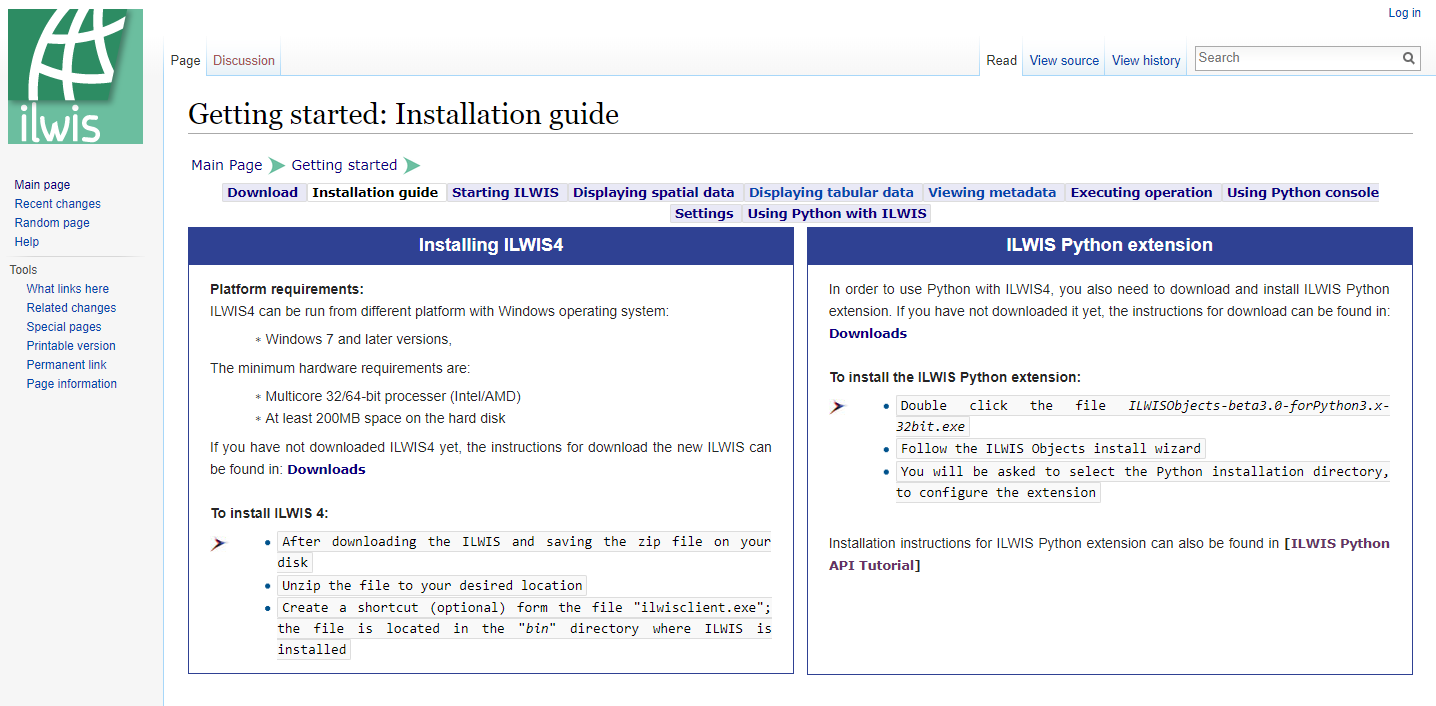
Task: Open Downloads link in Installing ILWIS4 panel
Action: (x=326, y=469)
